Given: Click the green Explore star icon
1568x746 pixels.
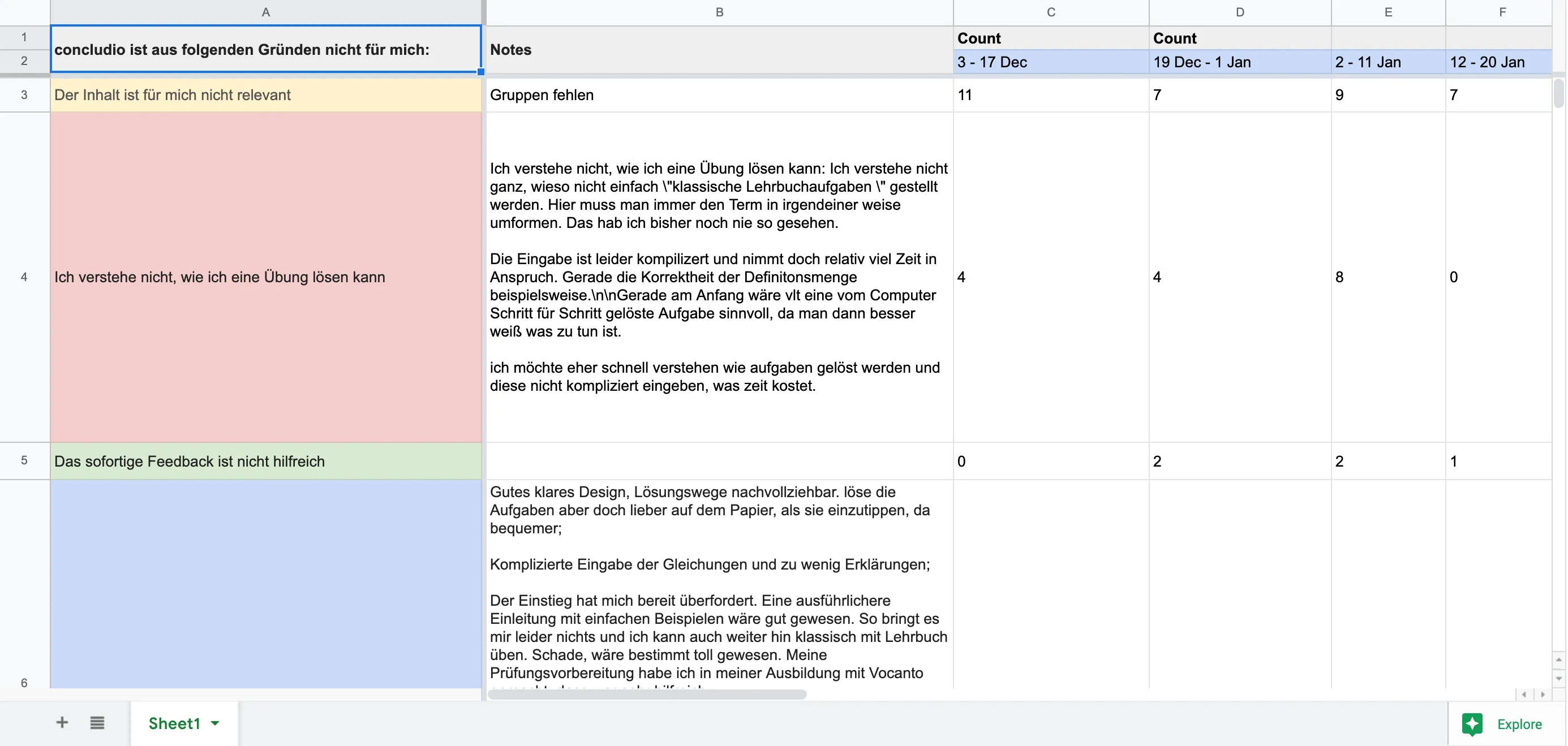Looking at the screenshot, I should click(x=1472, y=723).
